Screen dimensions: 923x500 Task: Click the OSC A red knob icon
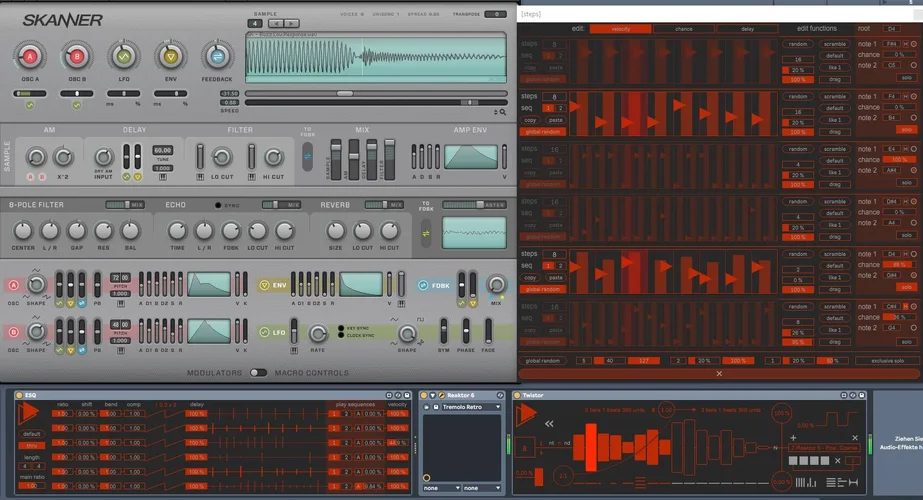pyautogui.click(x=31, y=56)
